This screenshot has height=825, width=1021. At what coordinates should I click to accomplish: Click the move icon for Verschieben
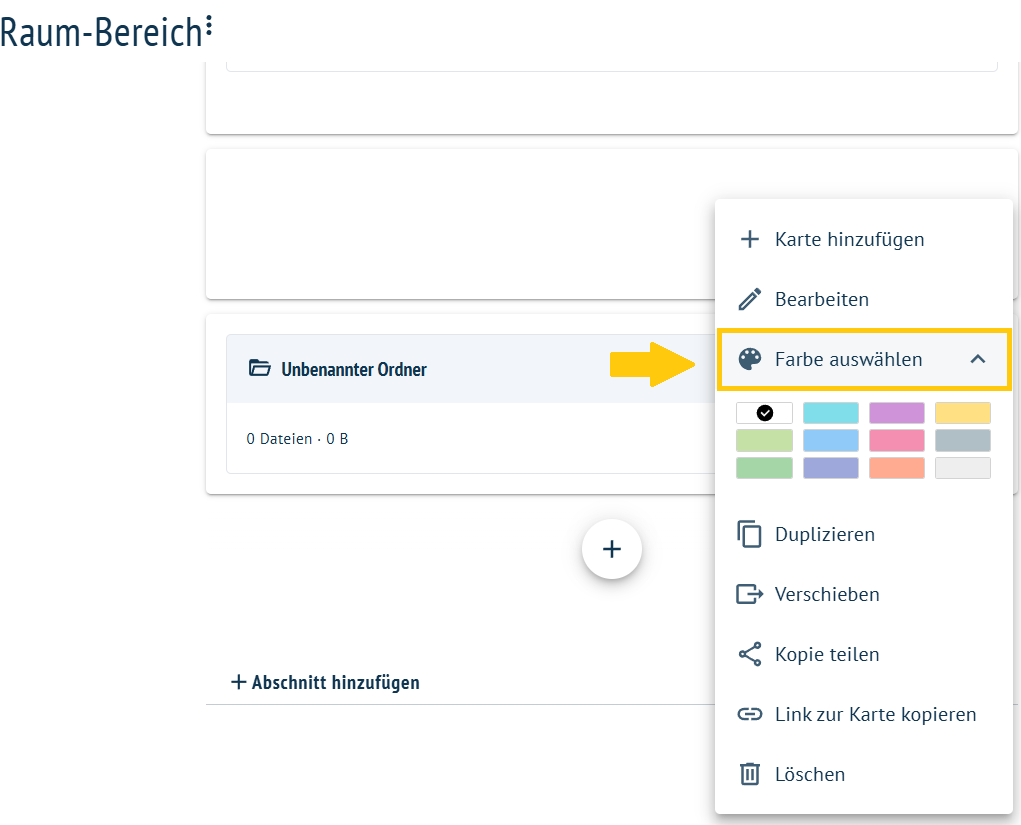click(x=749, y=594)
